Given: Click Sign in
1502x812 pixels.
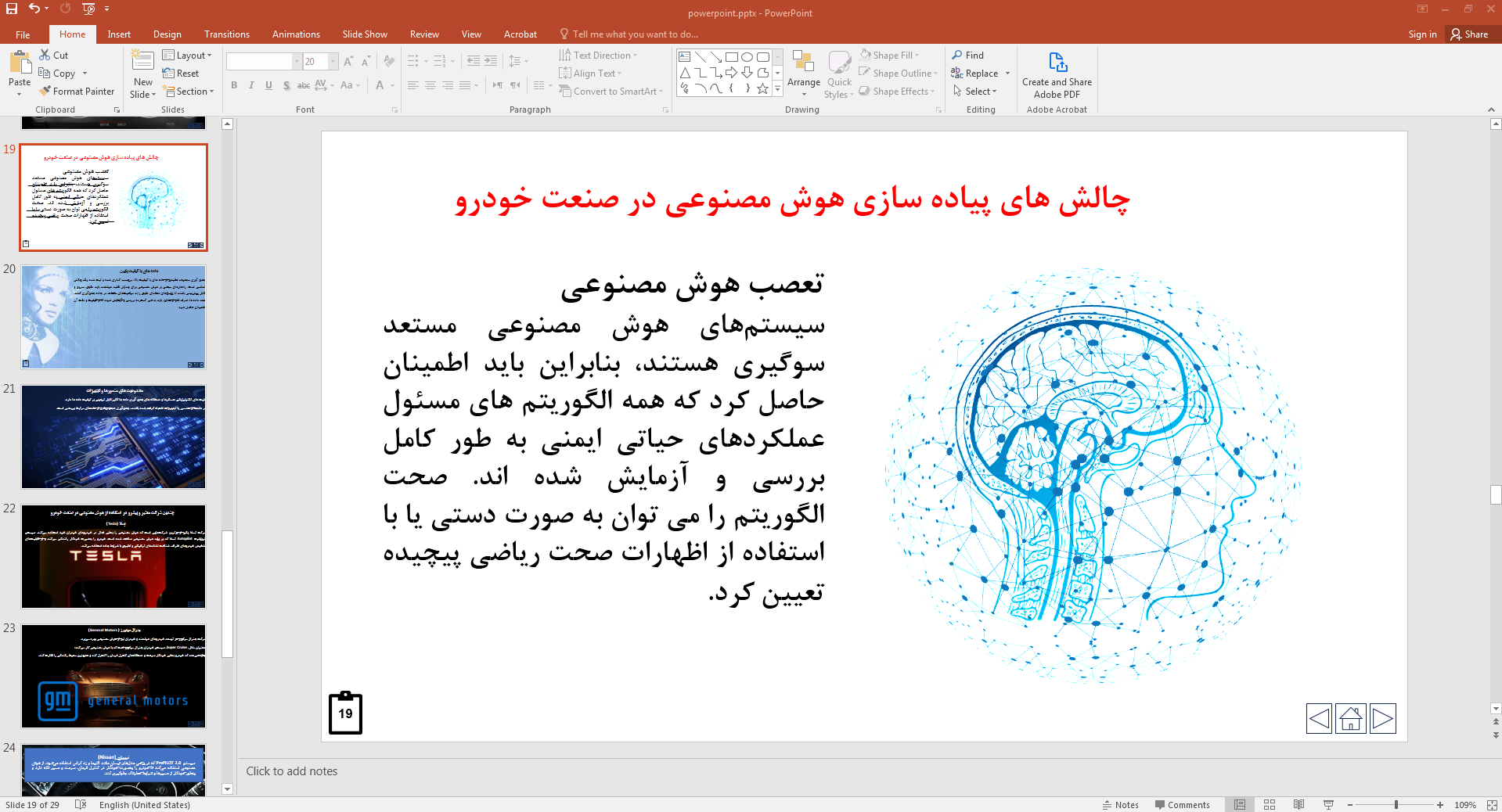Looking at the screenshot, I should pyautogui.click(x=1422, y=34).
